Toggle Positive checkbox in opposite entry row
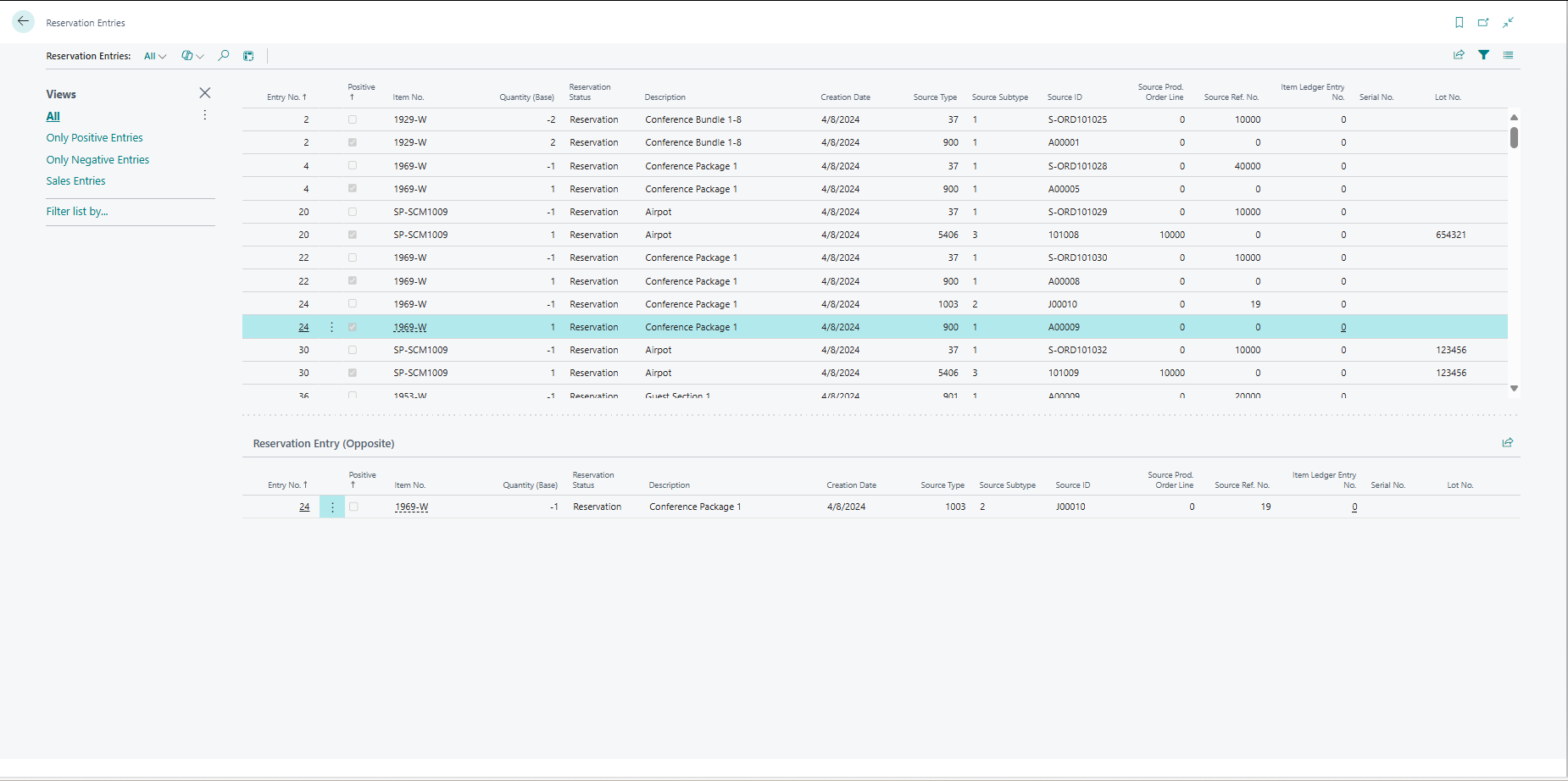Viewport: 1568px width, 781px height. point(354,507)
